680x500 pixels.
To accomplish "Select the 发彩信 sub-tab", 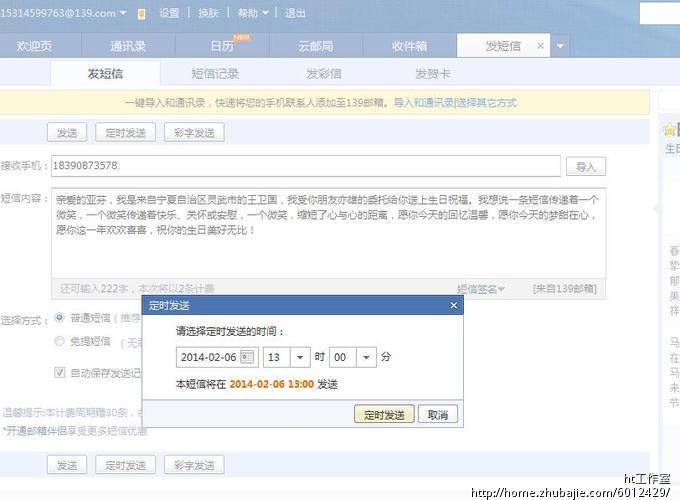I will (x=324, y=74).
